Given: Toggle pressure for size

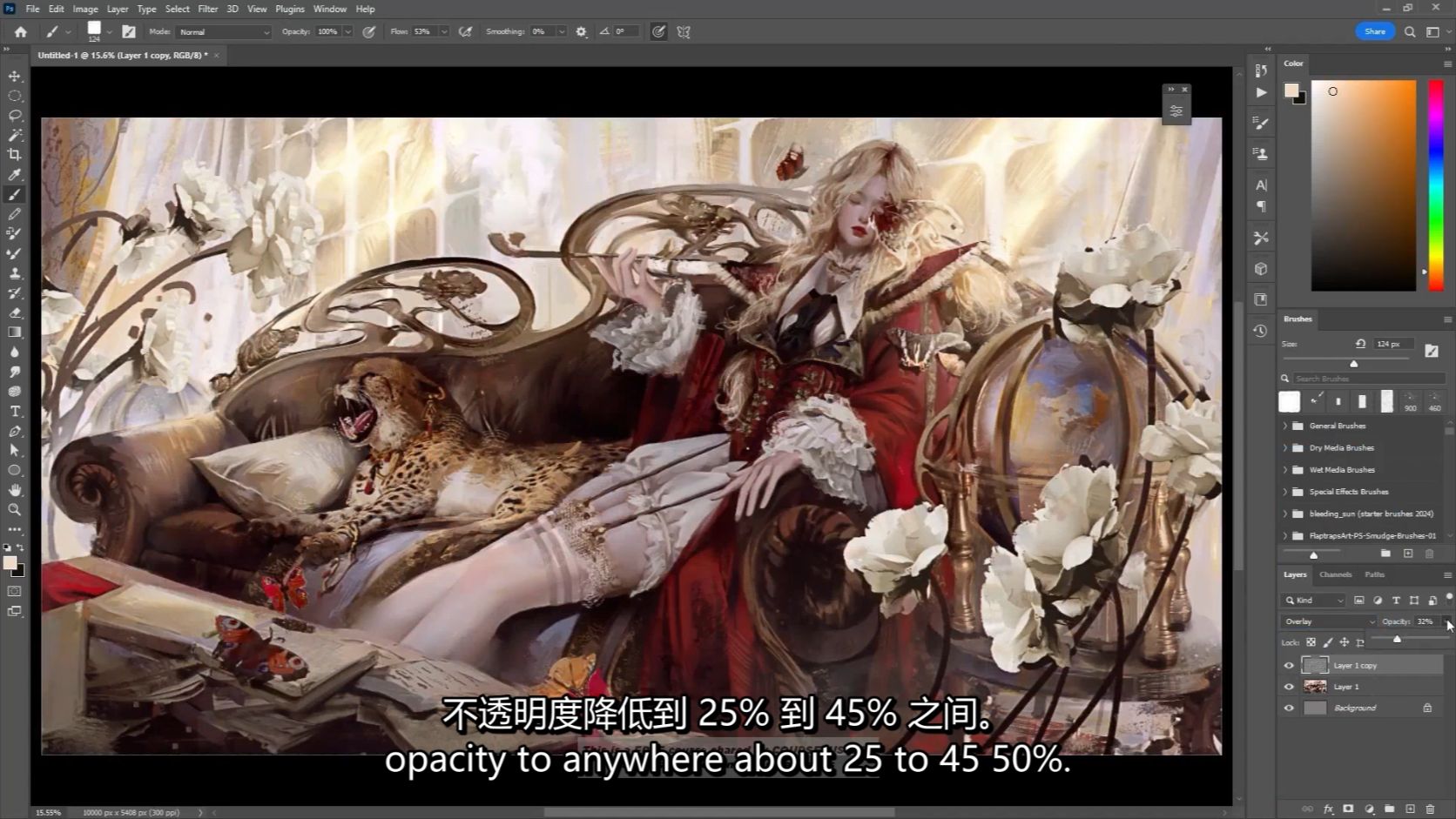Looking at the screenshot, I should (659, 32).
